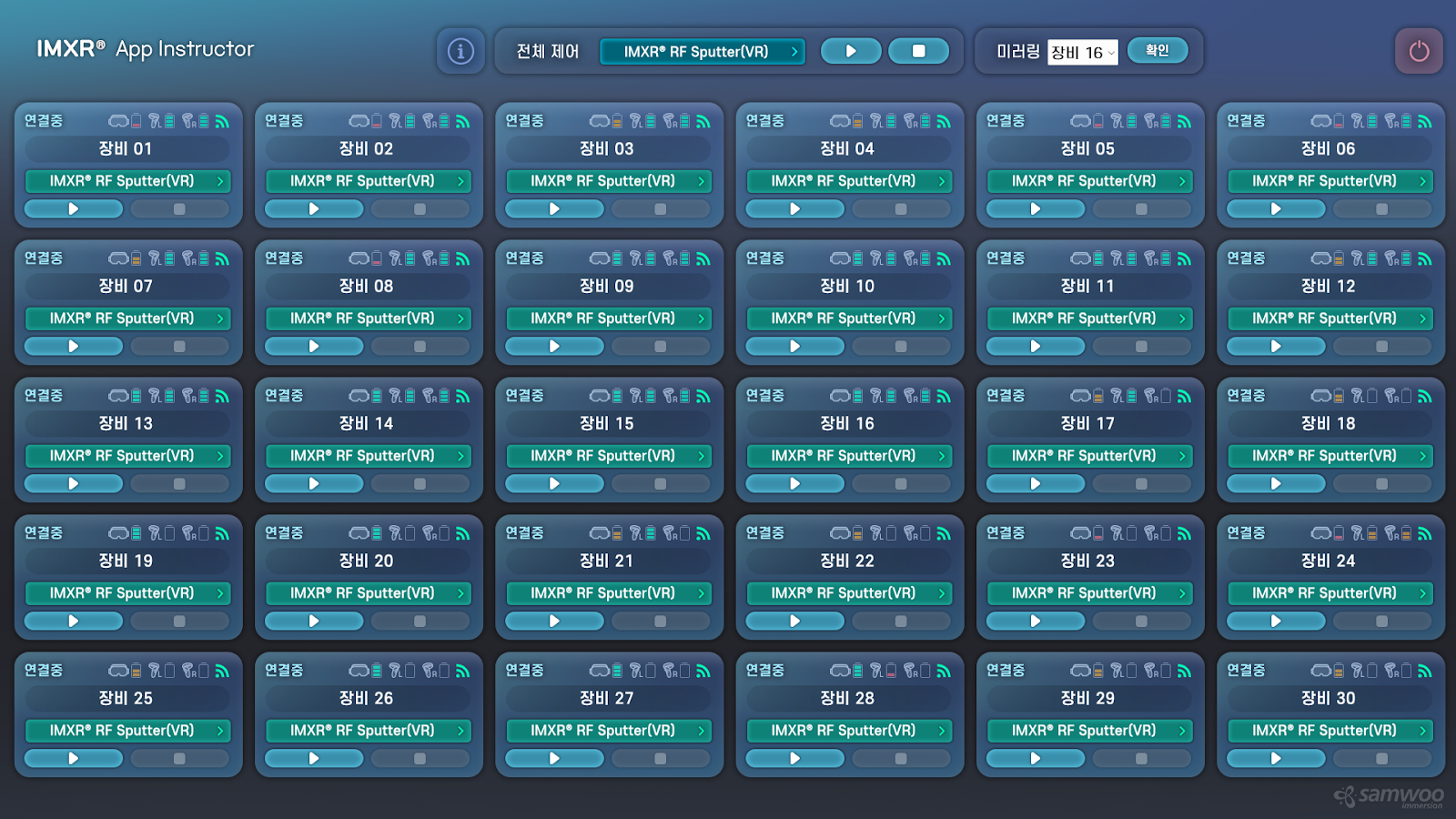Screen dimensions: 1456x819
Task: Stop all devices with global stop button
Action: click(x=918, y=51)
